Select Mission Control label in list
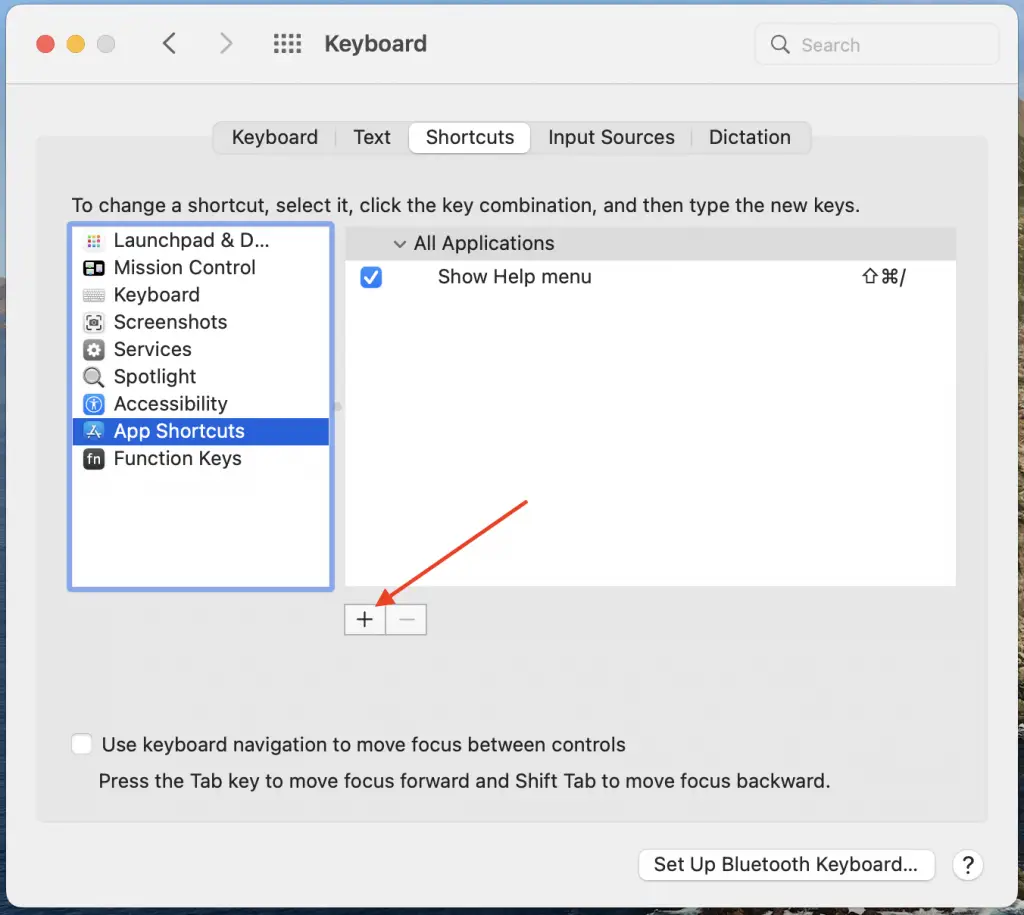The width and height of the screenshot is (1024, 915). coord(185,268)
